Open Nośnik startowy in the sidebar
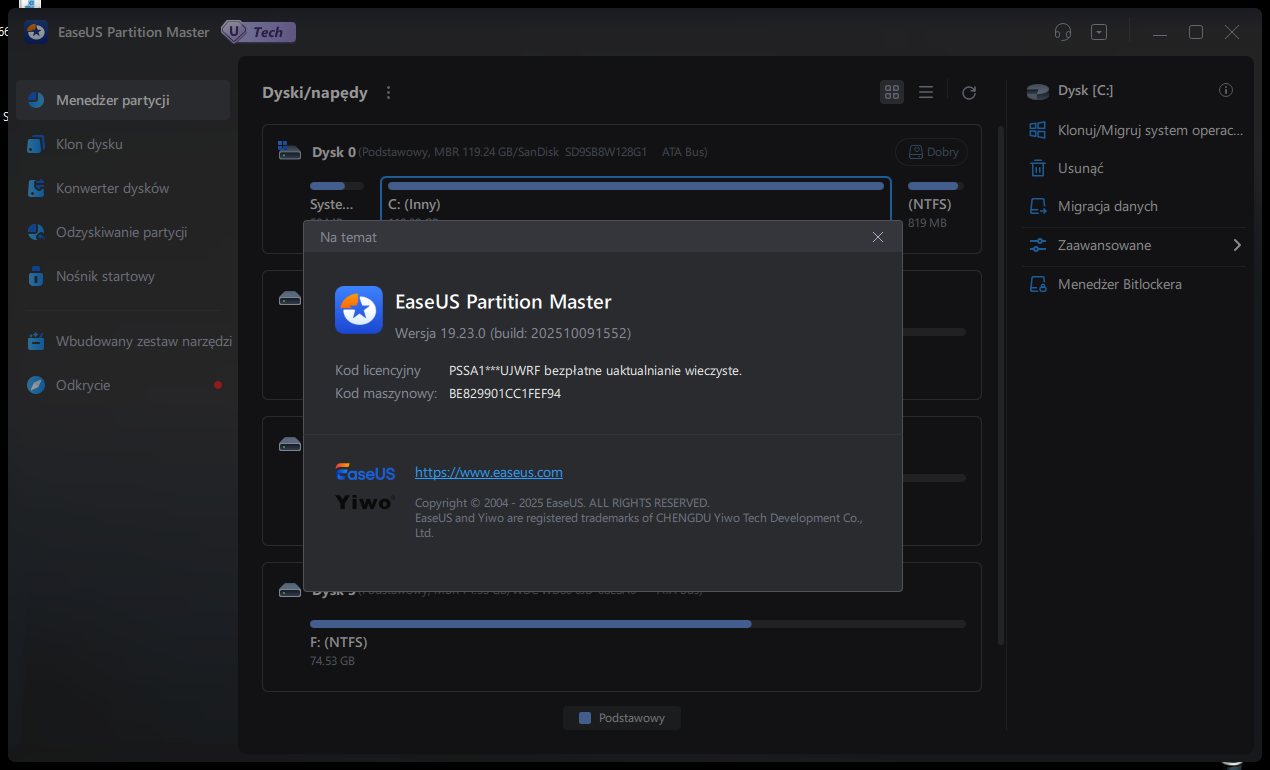The width and height of the screenshot is (1270, 770). (123, 276)
